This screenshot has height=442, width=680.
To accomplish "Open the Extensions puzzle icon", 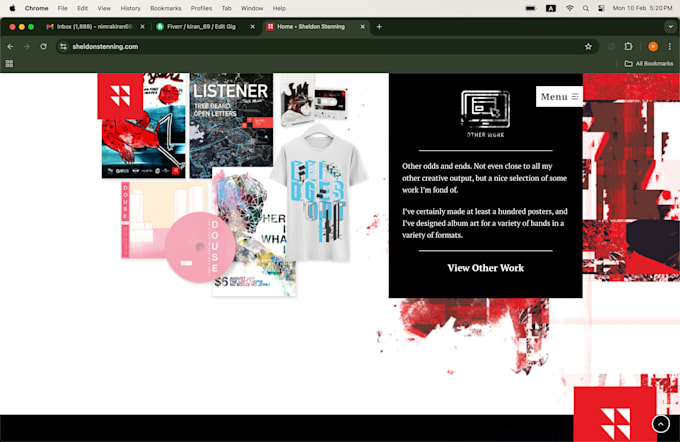I will (628, 46).
